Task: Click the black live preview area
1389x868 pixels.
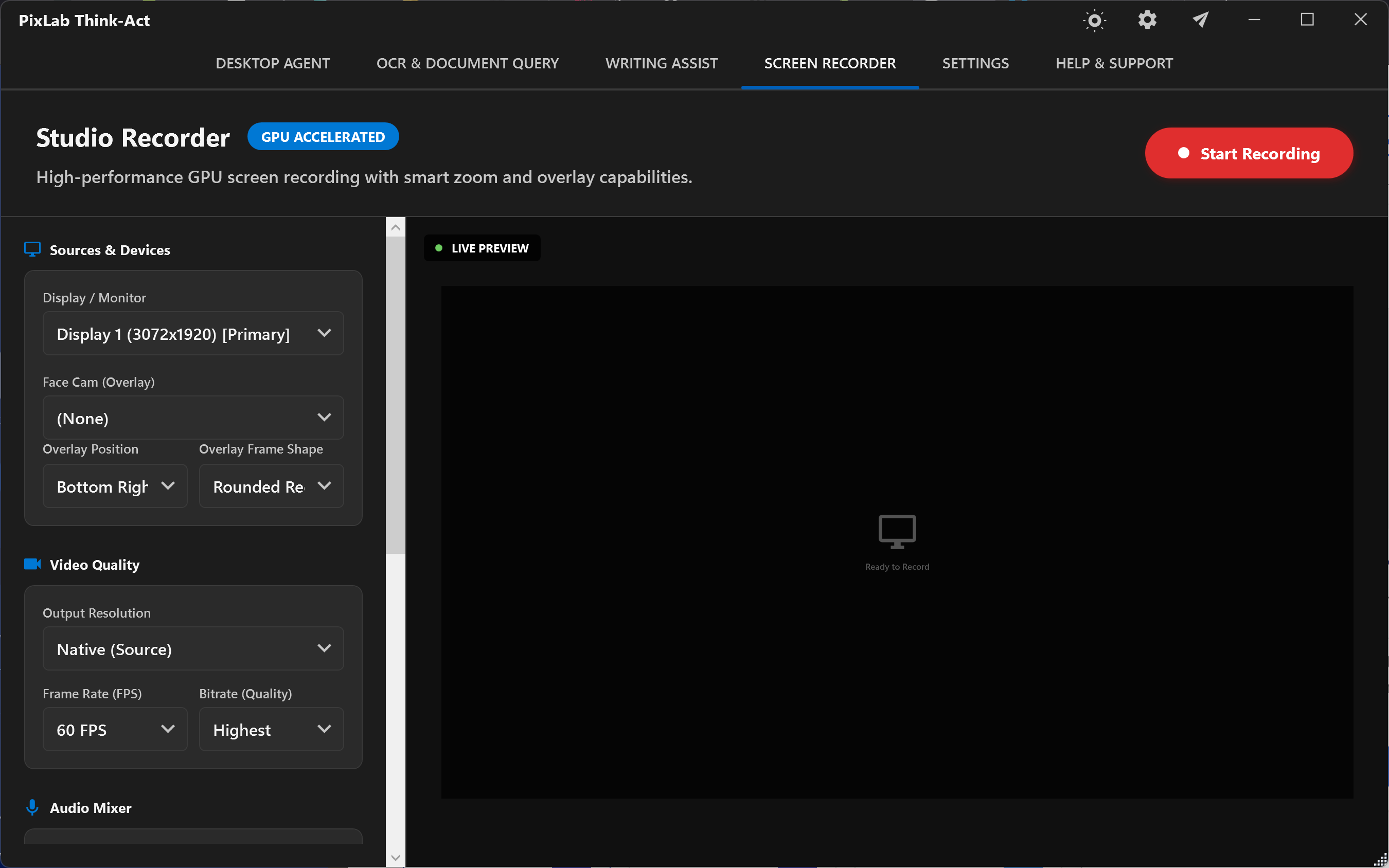Action: [897, 542]
